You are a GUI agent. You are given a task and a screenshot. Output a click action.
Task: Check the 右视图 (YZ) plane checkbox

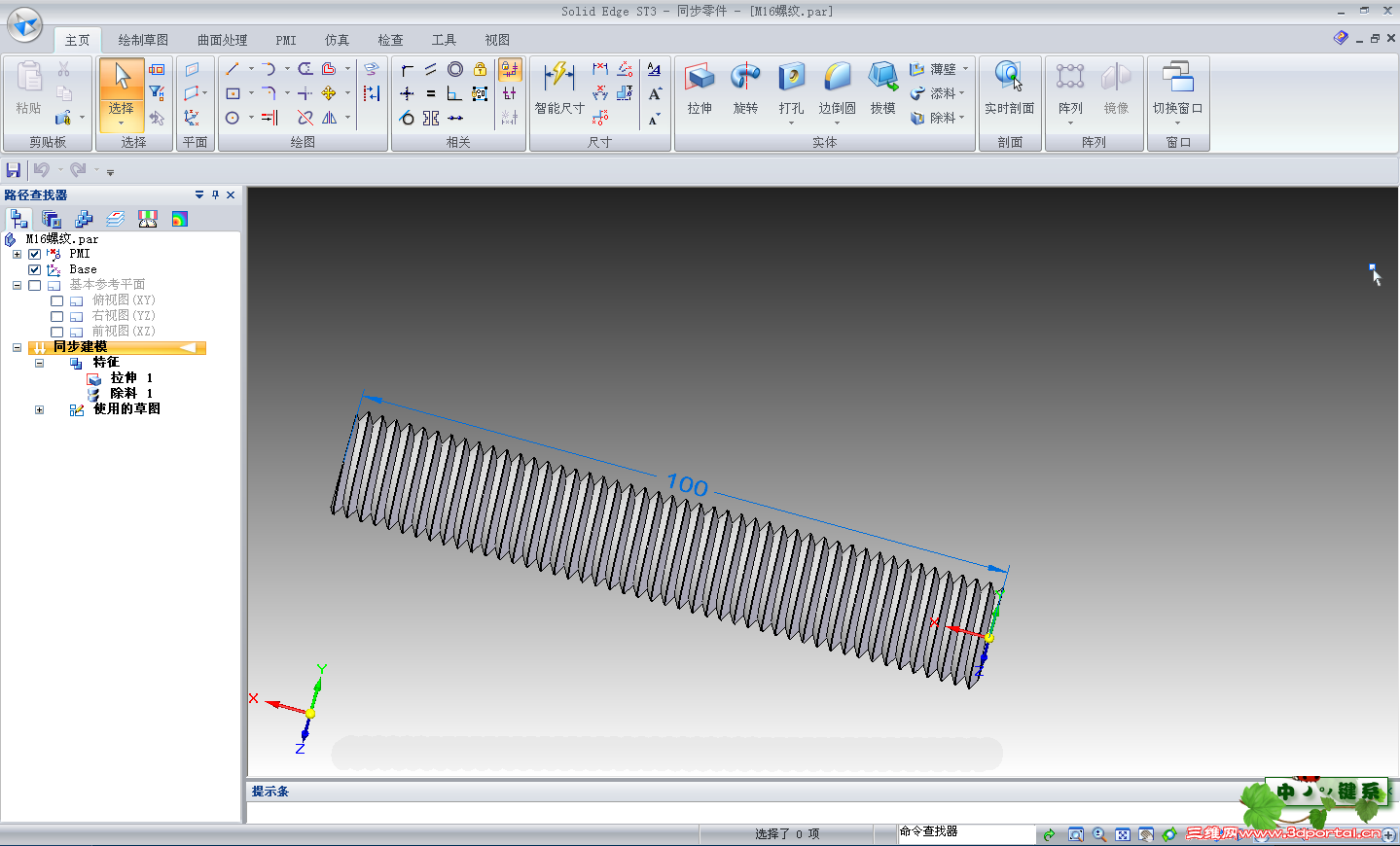[56, 316]
